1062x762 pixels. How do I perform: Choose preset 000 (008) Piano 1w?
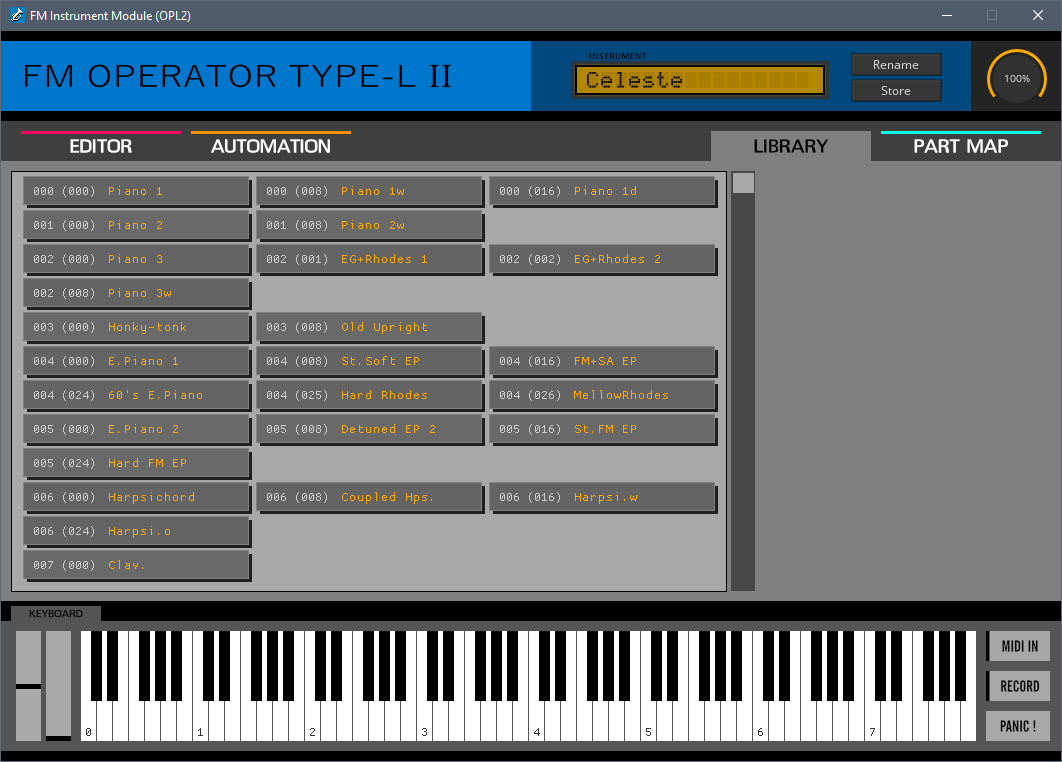coord(370,192)
